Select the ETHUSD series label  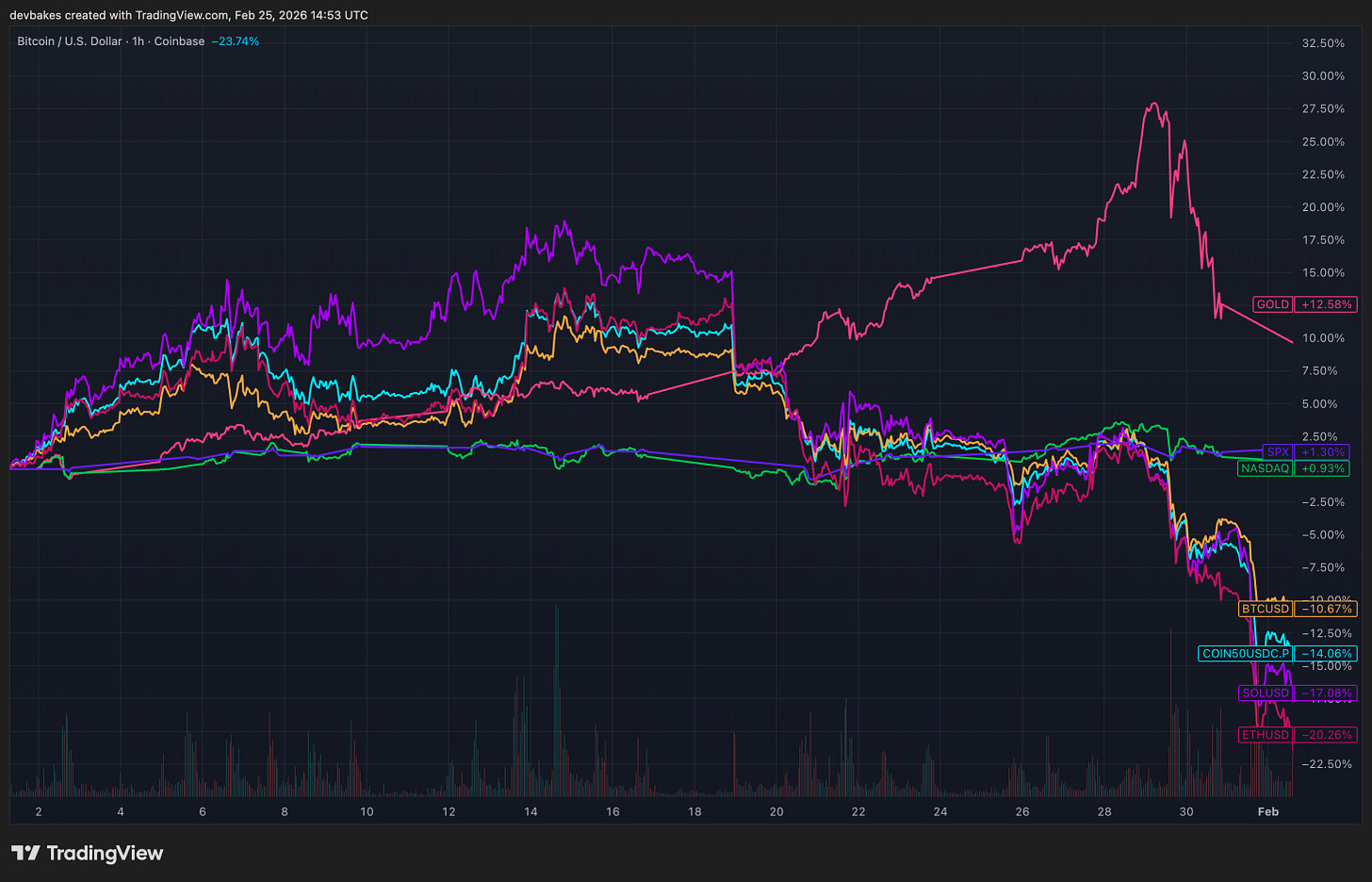[1266, 735]
